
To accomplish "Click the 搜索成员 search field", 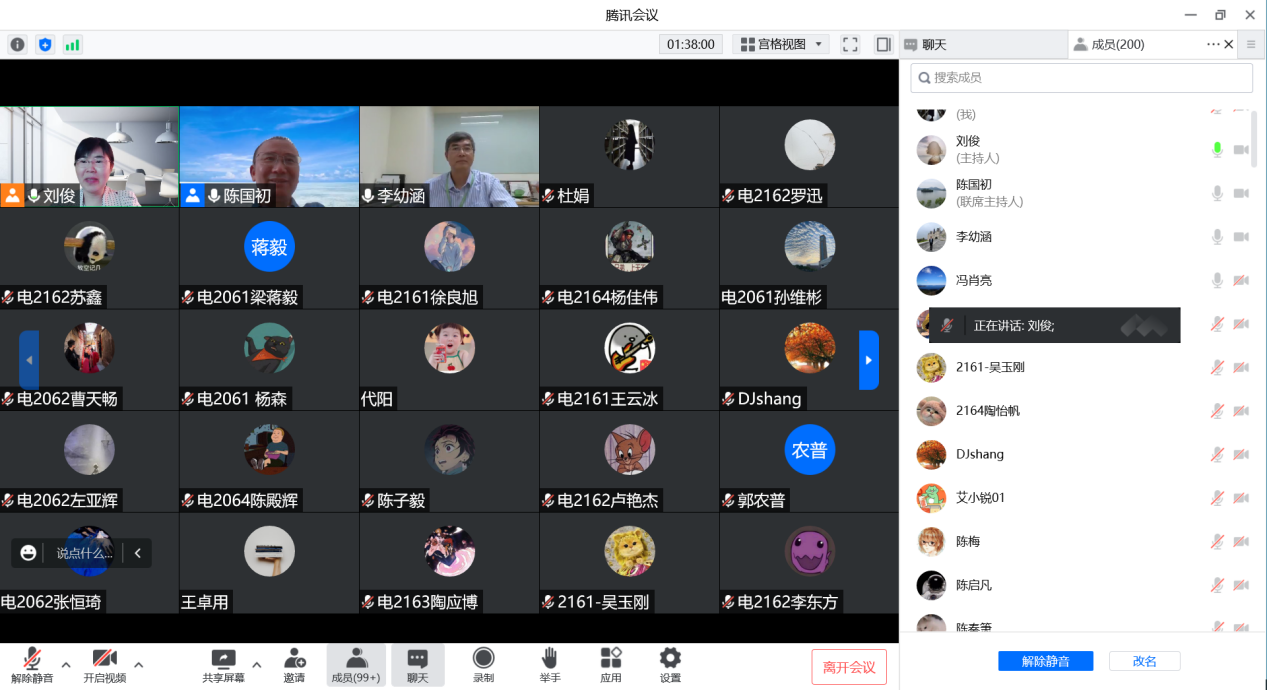I will (x=1081, y=78).
